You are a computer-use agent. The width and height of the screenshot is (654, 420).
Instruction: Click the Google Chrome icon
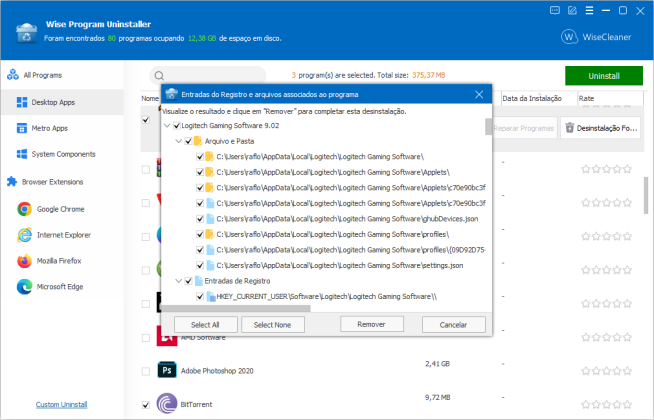25,209
